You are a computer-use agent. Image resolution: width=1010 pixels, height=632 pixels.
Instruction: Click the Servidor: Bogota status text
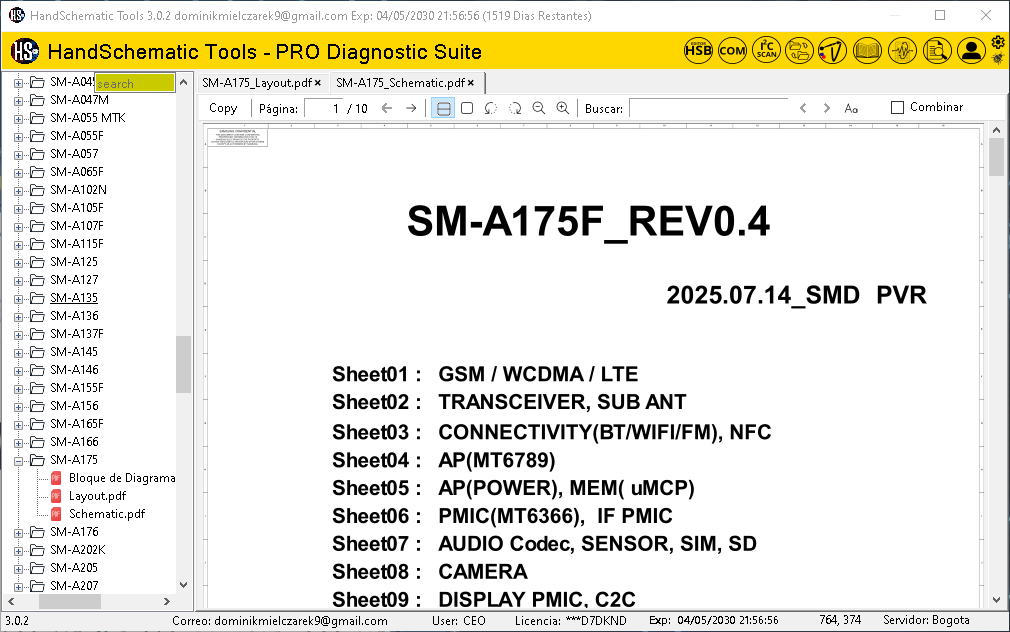click(x=926, y=620)
